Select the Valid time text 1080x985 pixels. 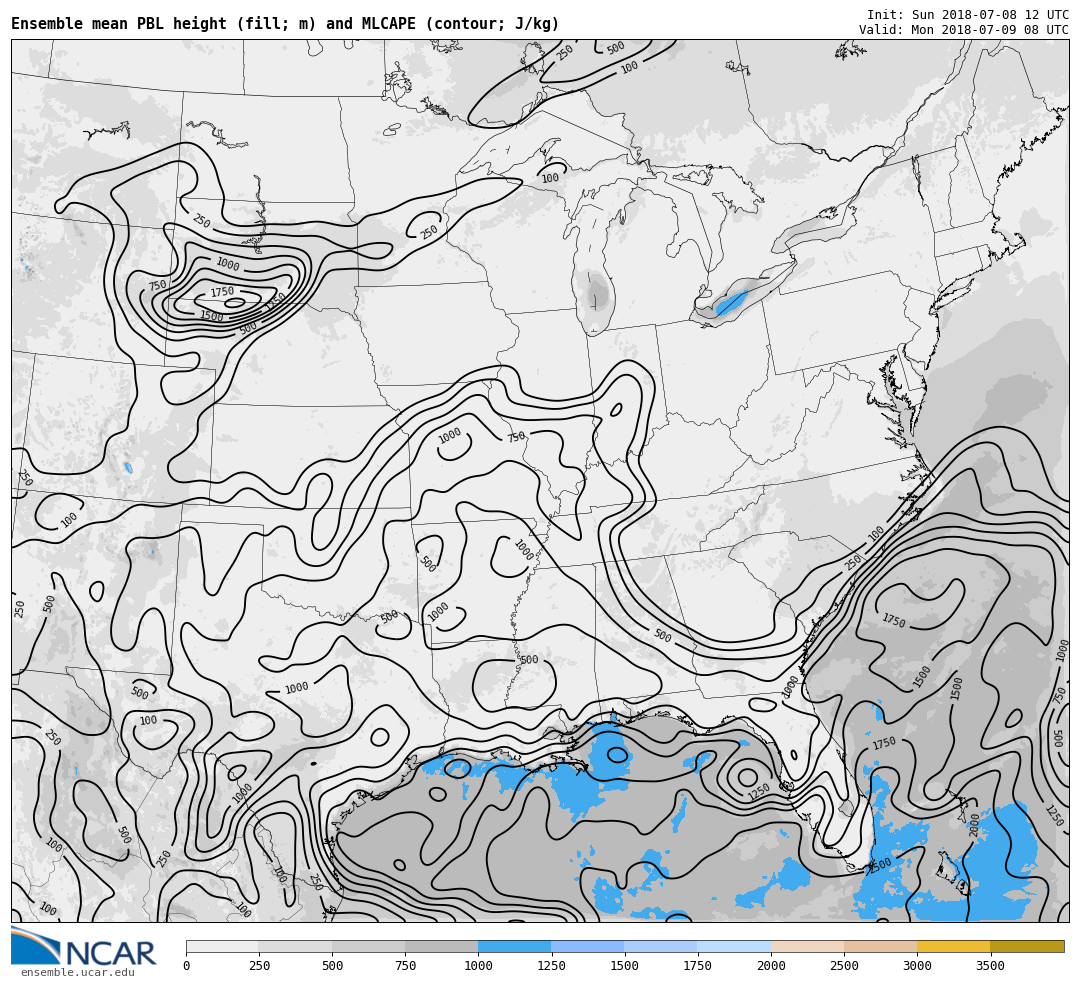963,30
